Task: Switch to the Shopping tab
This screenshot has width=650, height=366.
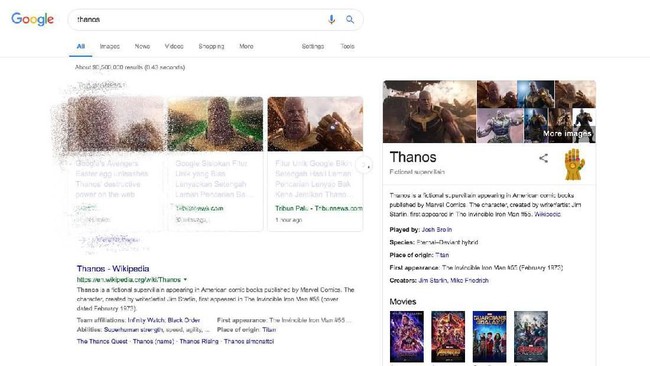Action: [211, 46]
